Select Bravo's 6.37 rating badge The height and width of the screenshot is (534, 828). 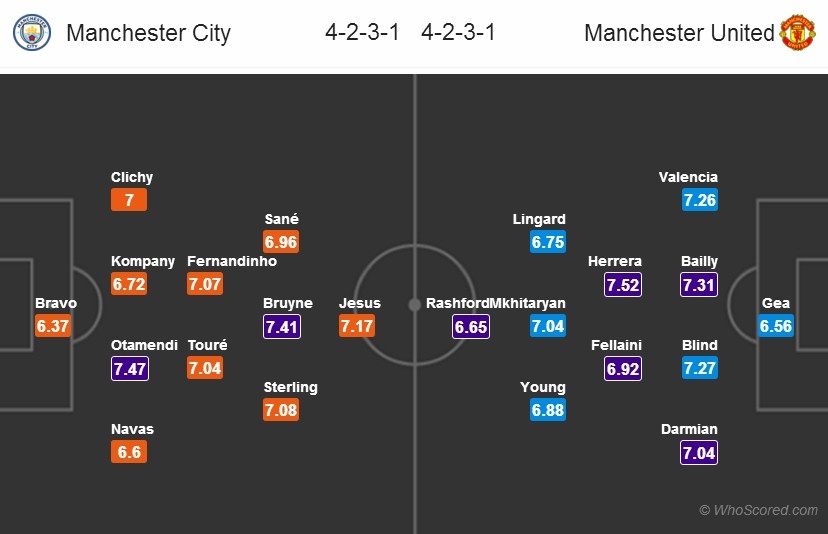click(53, 326)
